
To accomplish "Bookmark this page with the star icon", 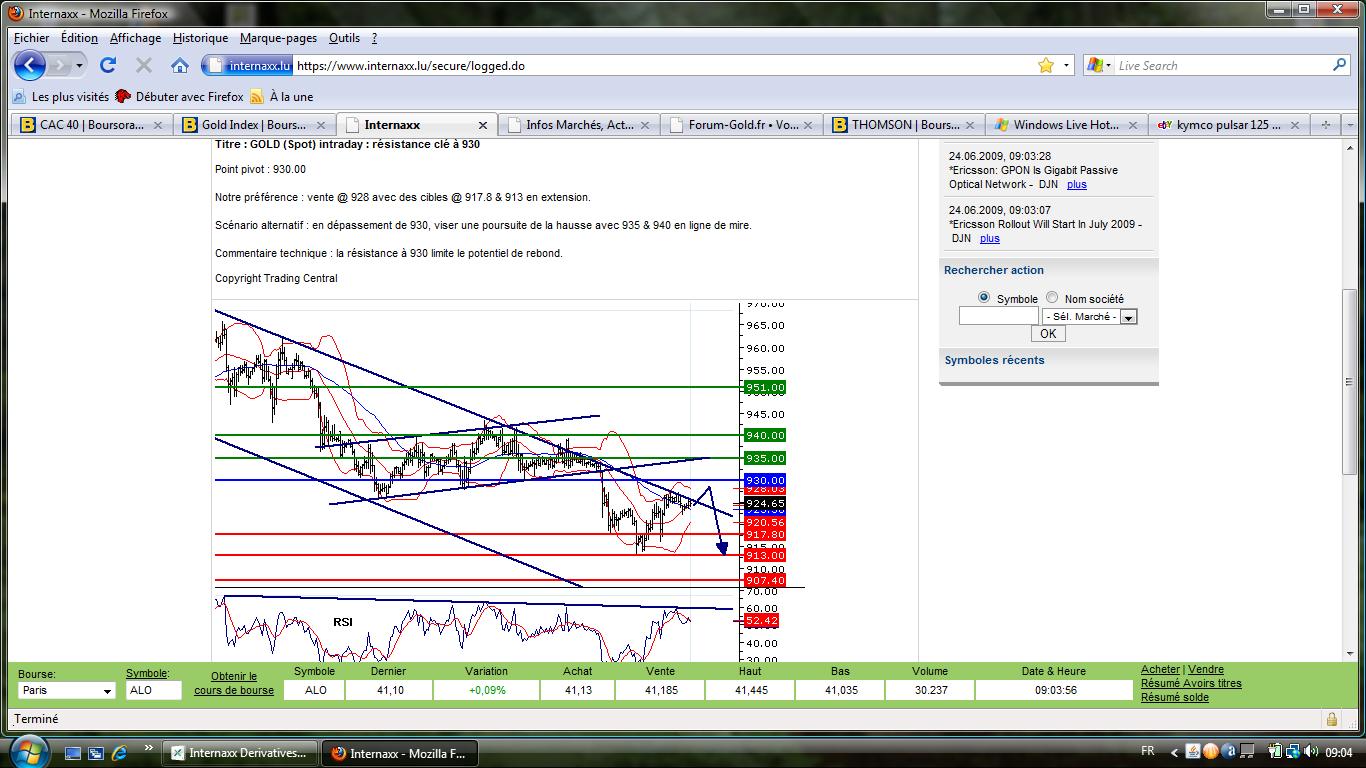I will (1046, 65).
